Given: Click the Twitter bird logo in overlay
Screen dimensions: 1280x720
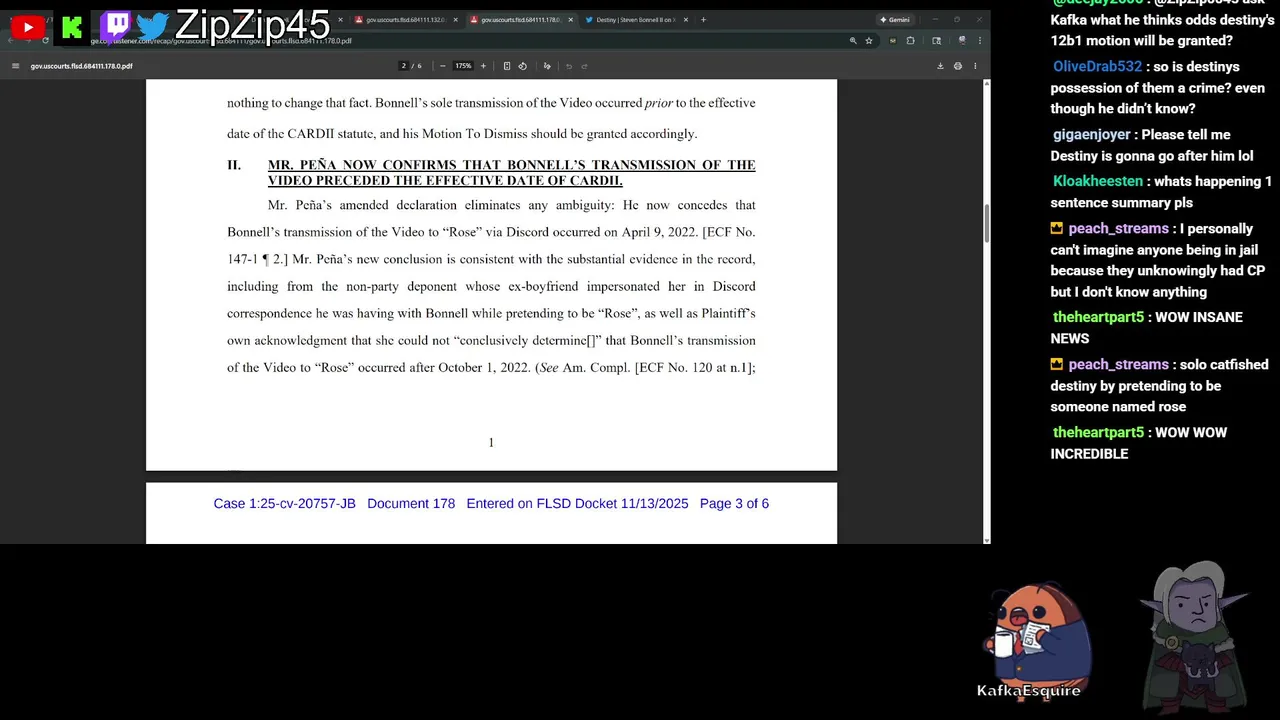Looking at the screenshot, I should point(153,26).
